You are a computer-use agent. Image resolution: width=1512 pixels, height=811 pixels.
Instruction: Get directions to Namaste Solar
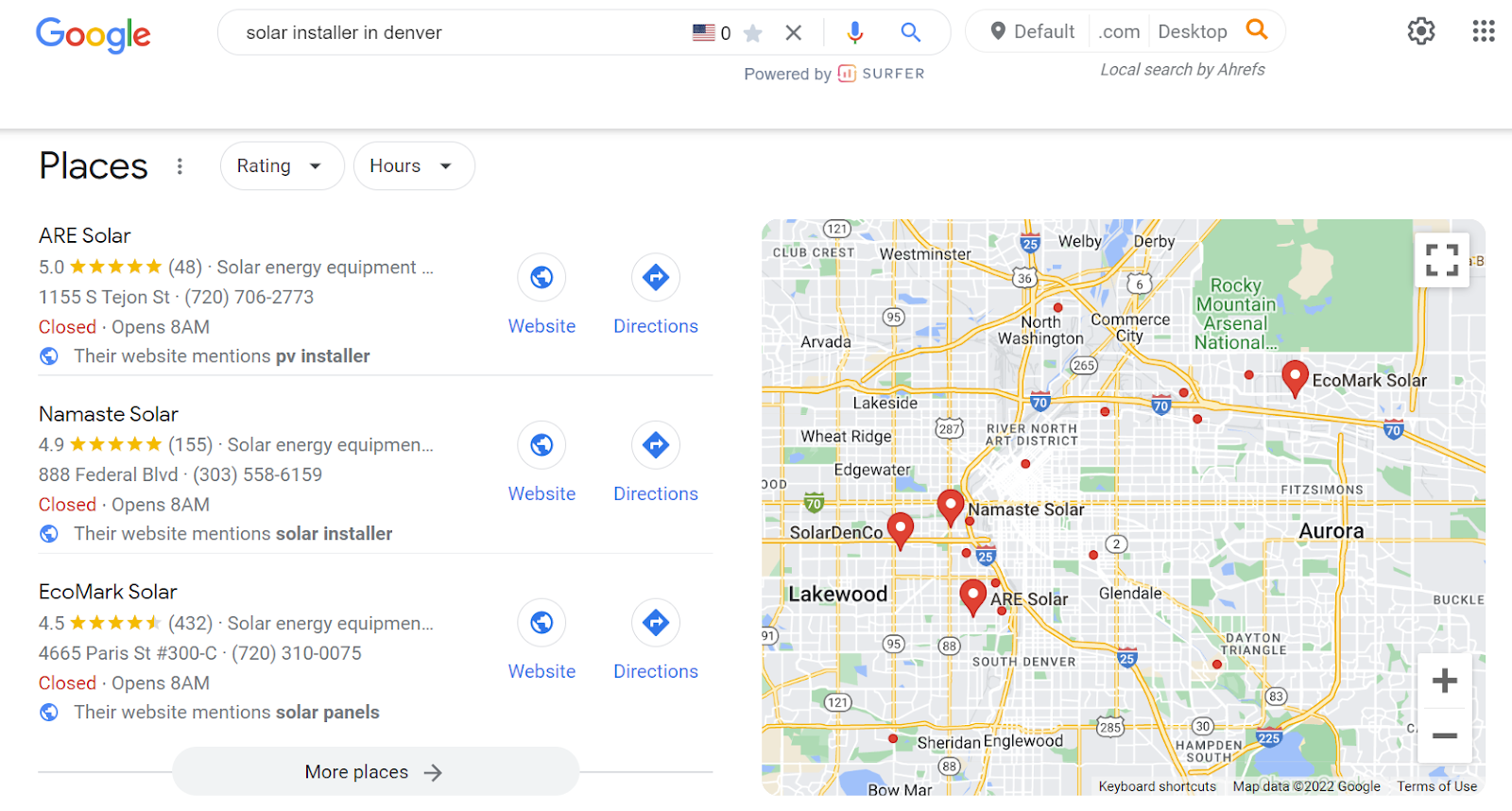(x=656, y=444)
